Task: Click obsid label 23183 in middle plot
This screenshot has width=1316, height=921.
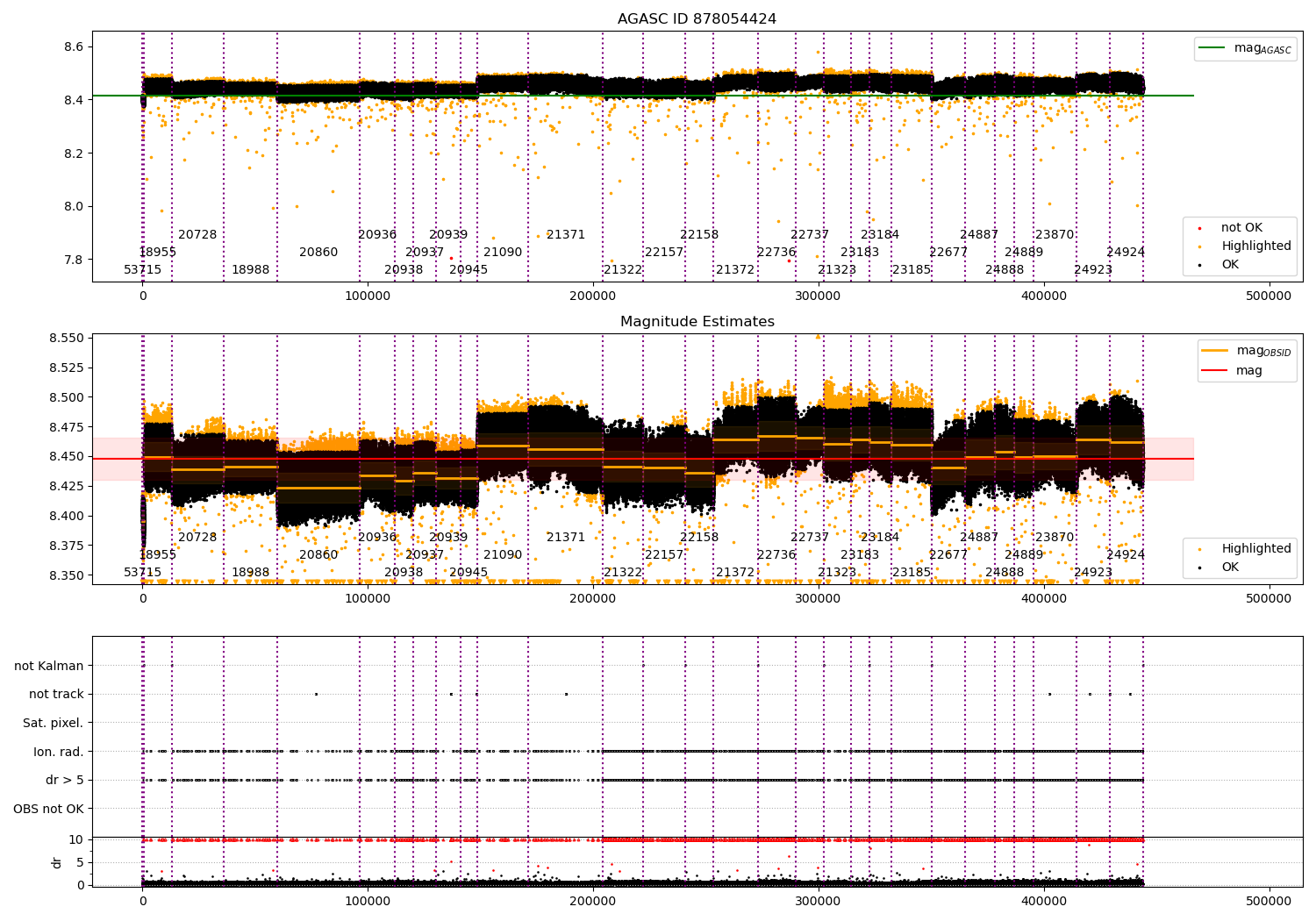Action: pyautogui.click(x=860, y=555)
